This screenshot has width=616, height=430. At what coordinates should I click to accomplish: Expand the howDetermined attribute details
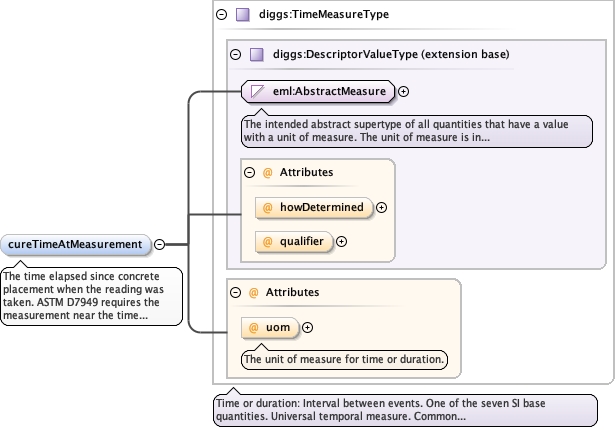click(381, 207)
